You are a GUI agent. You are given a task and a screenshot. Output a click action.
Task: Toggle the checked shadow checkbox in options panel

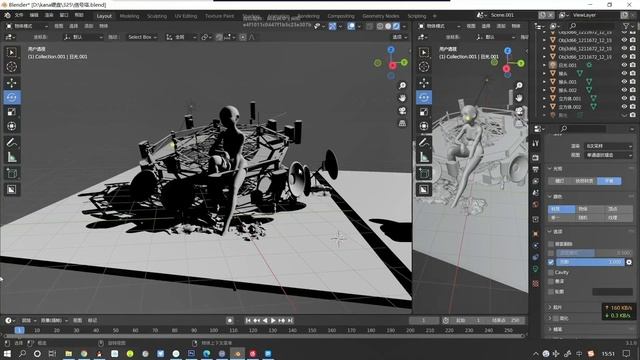[551, 262]
